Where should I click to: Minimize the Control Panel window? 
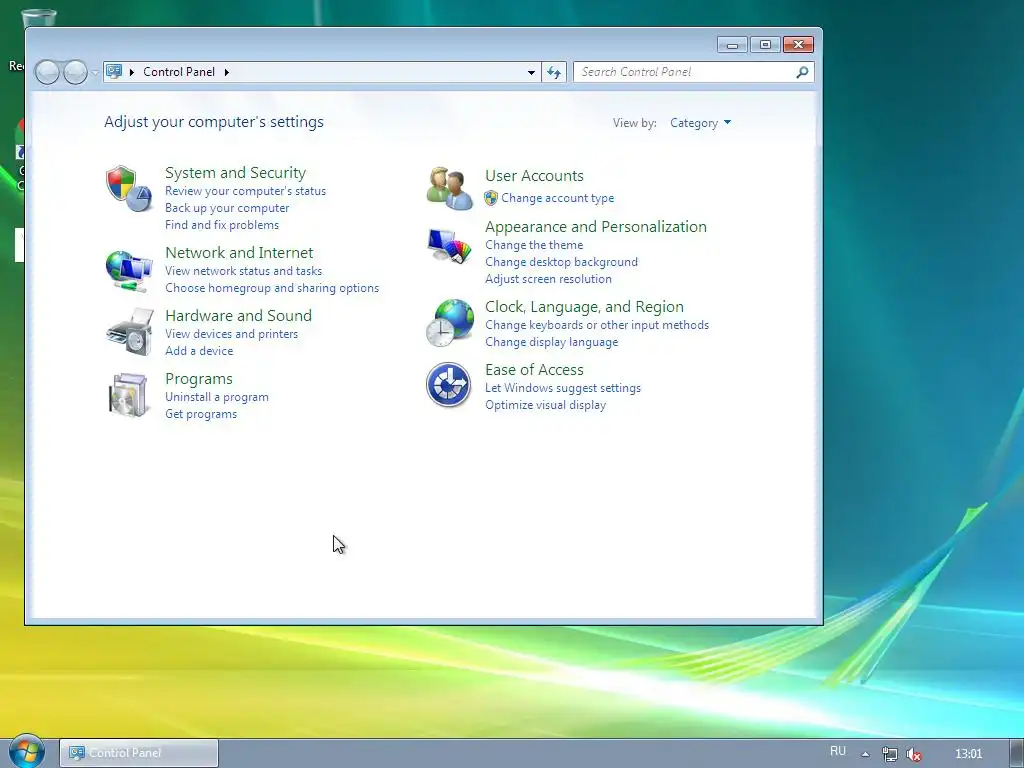732,44
